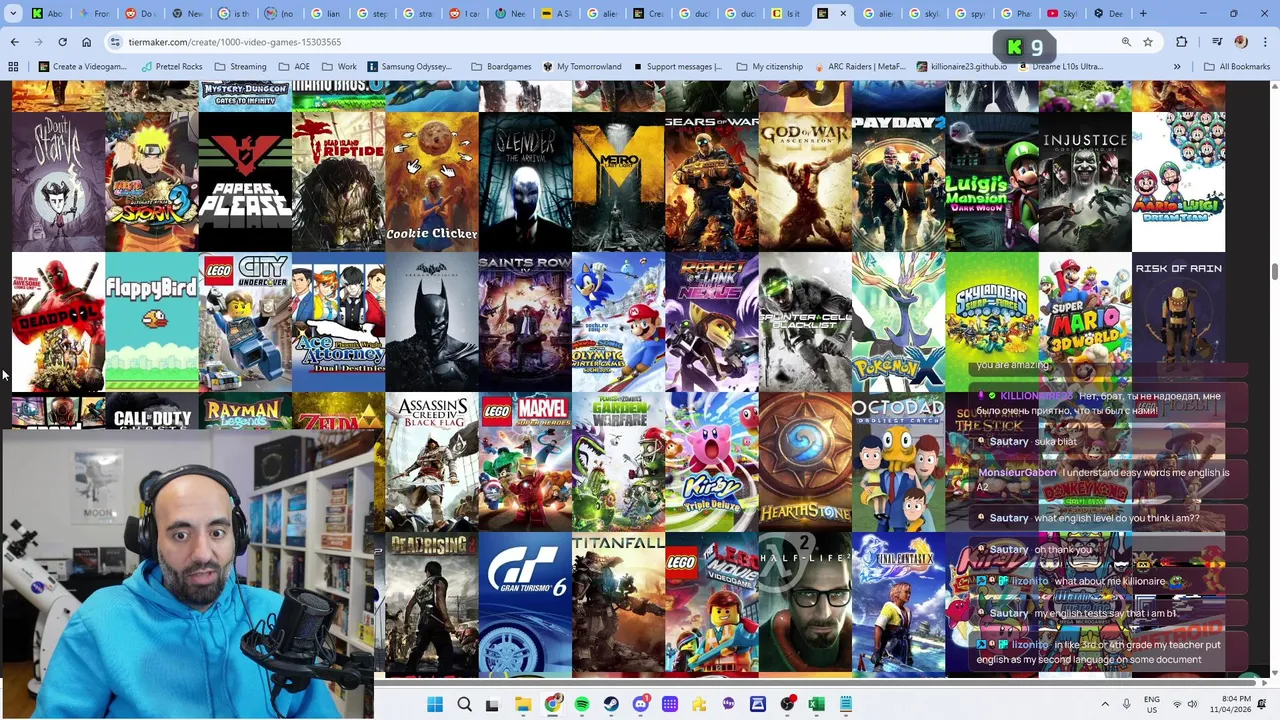Select the Pokémon X cover

pyautogui.click(x=898, y=322)
